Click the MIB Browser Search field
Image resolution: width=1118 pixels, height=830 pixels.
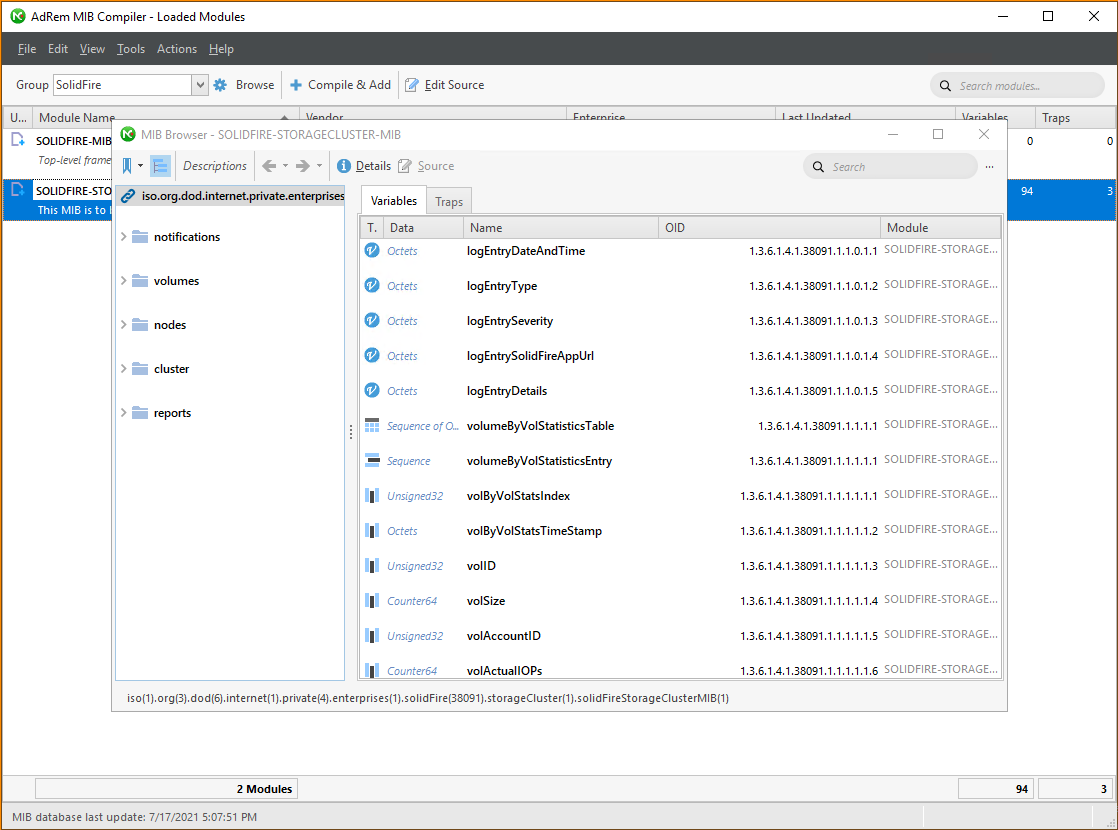891,167
